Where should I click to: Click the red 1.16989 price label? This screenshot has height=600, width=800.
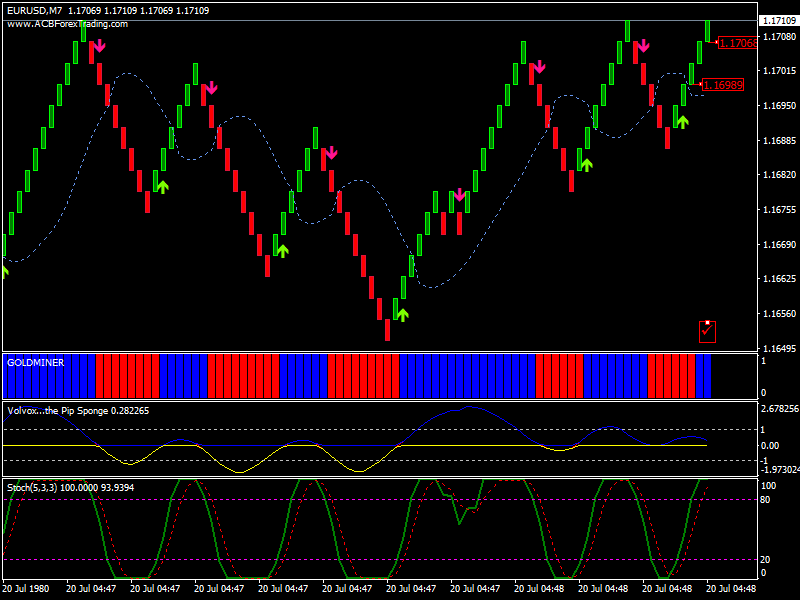click(722, 85)
